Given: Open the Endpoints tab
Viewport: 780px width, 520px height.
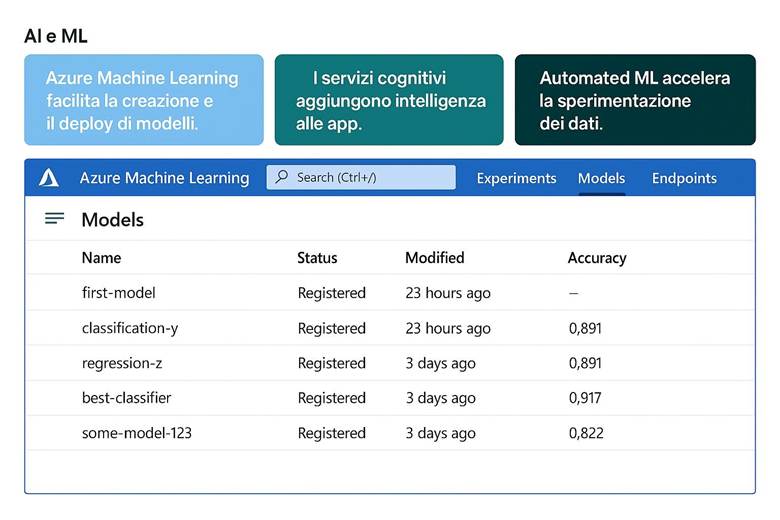Looking at the screenshot, I should point(684,178).
